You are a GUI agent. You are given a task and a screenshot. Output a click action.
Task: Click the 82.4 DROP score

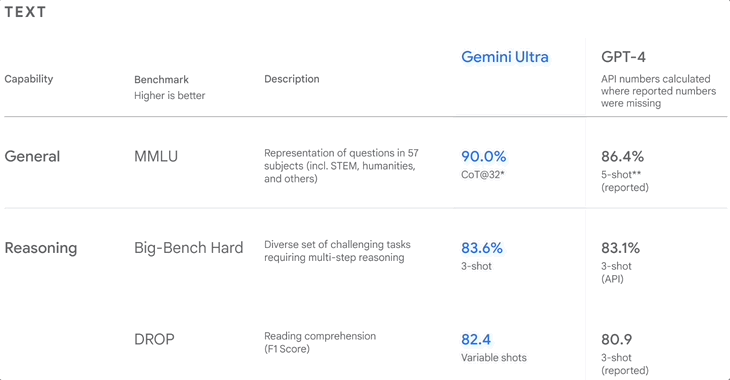476,339
